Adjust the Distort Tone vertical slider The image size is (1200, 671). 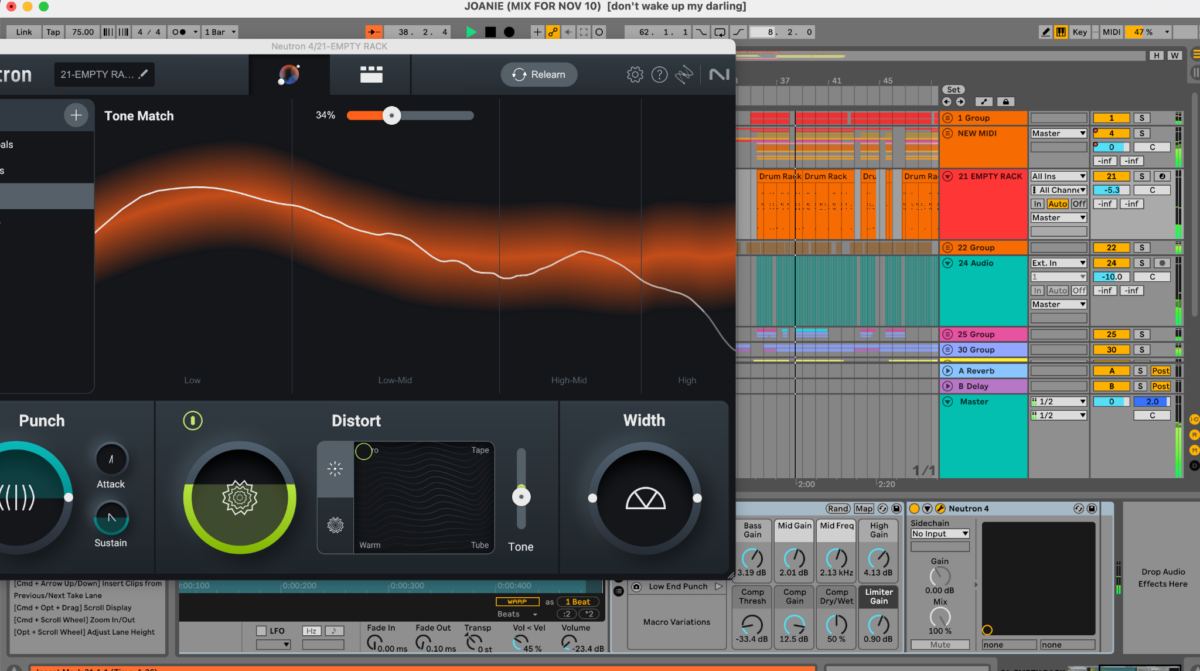520,490
